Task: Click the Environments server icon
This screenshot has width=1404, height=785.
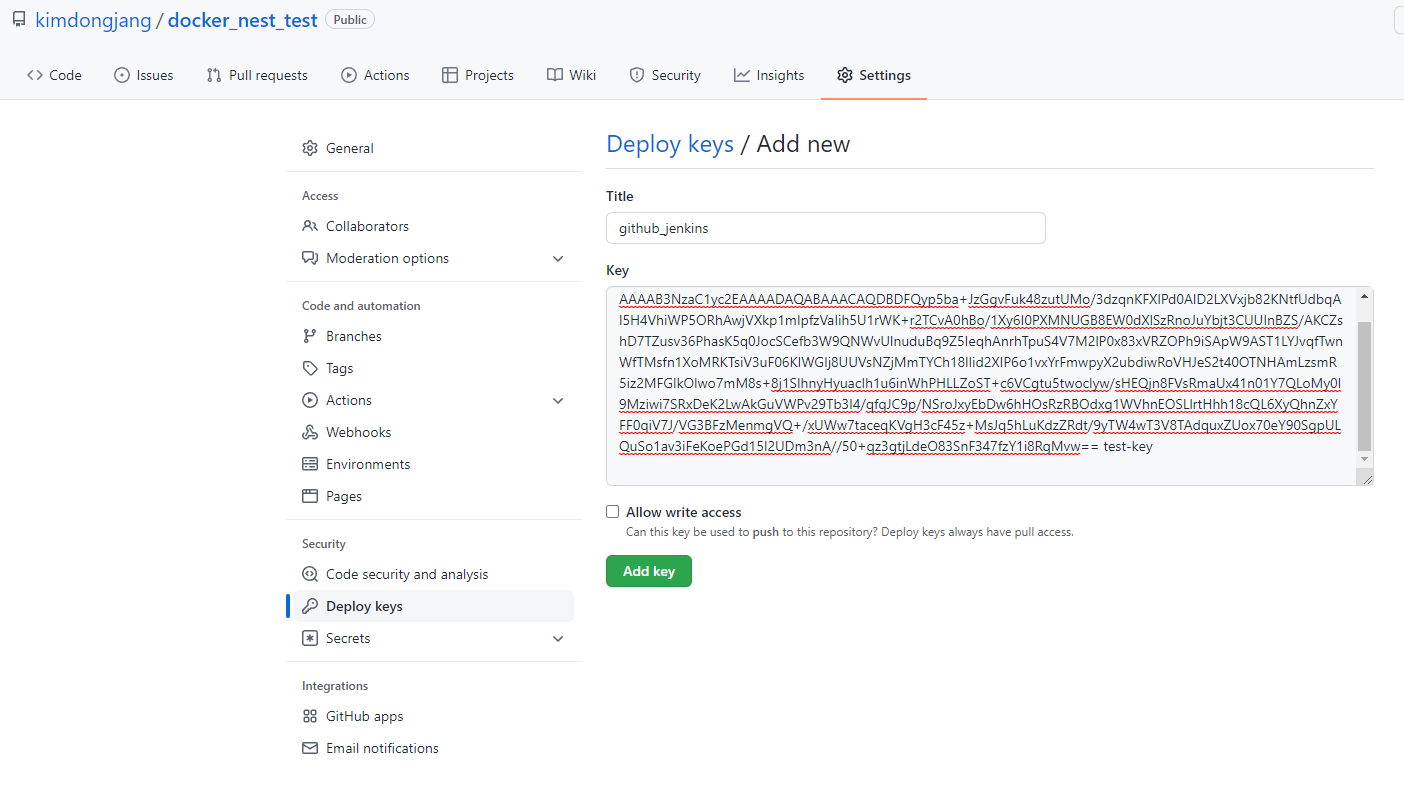Action: 310,464
